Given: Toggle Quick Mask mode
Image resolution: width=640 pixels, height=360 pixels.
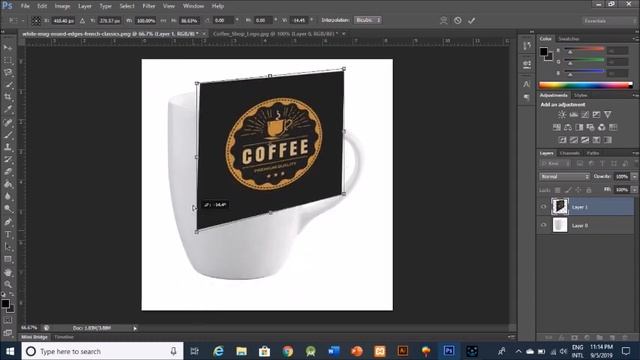Looking at the screenshot, I should [8, 320].
